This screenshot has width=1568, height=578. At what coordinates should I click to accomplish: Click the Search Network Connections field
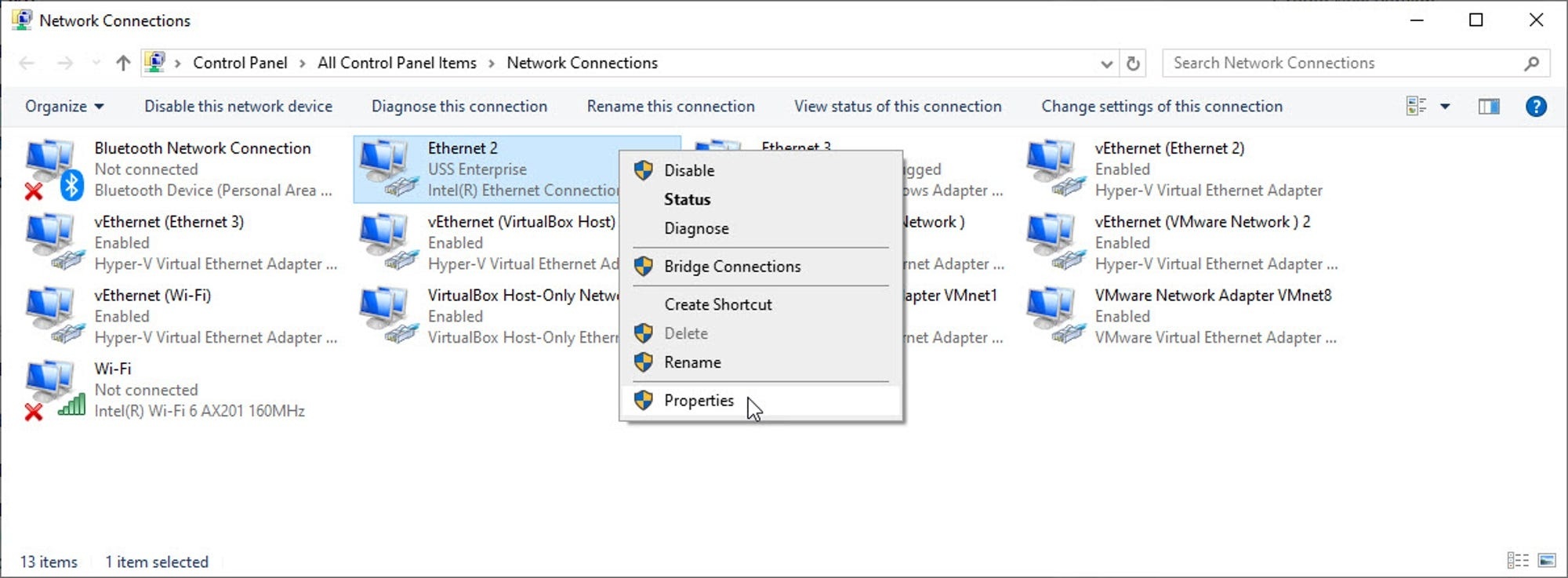[1345, 64]
